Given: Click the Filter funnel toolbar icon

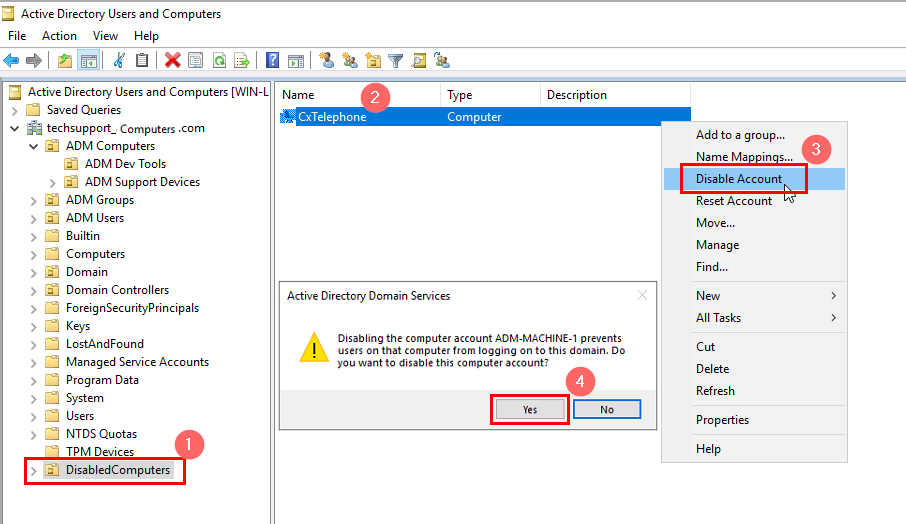Looking at the screenshot, I should coord(395,60).
